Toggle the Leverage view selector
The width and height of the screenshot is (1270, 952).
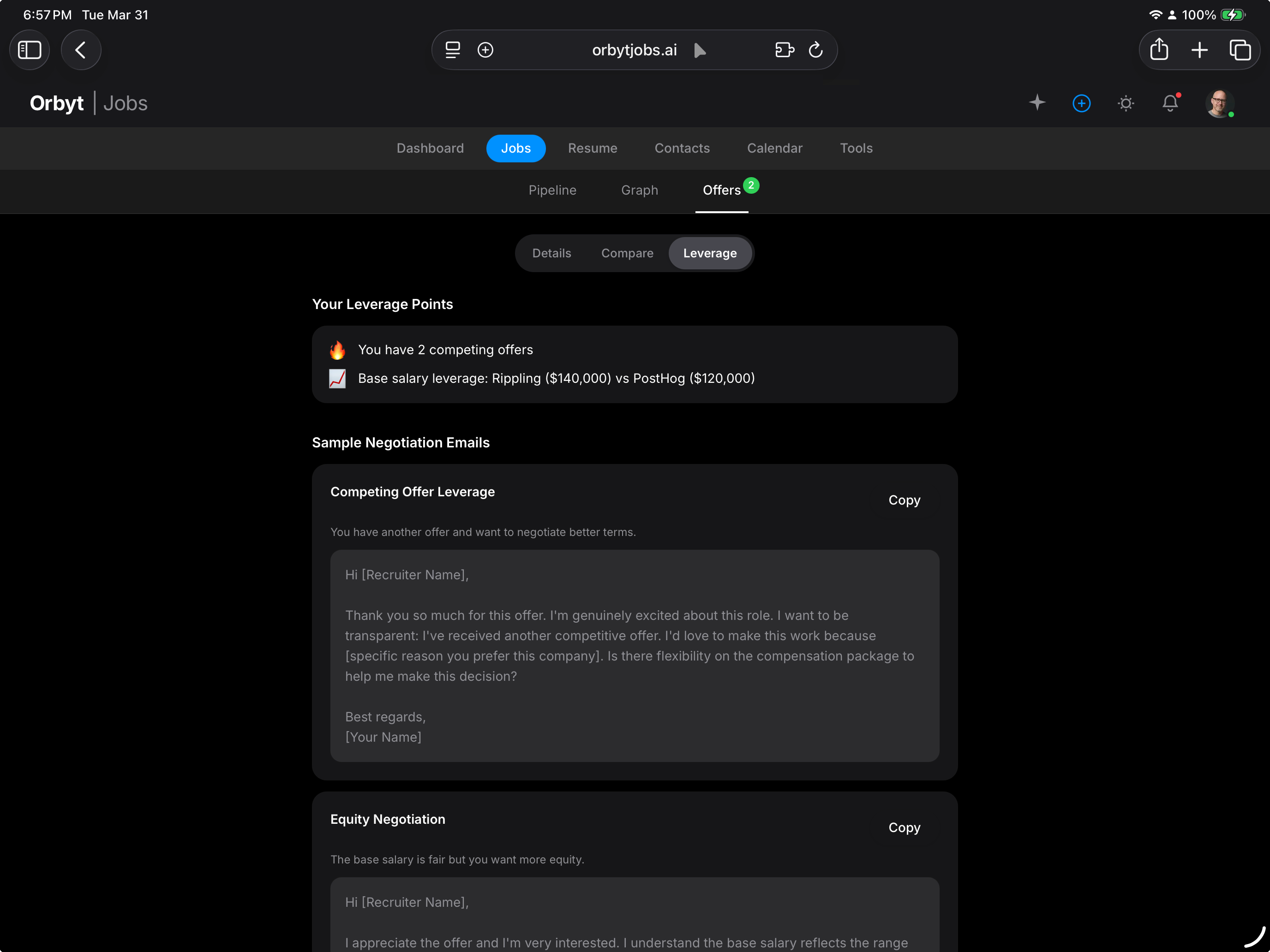pos(710,253)
